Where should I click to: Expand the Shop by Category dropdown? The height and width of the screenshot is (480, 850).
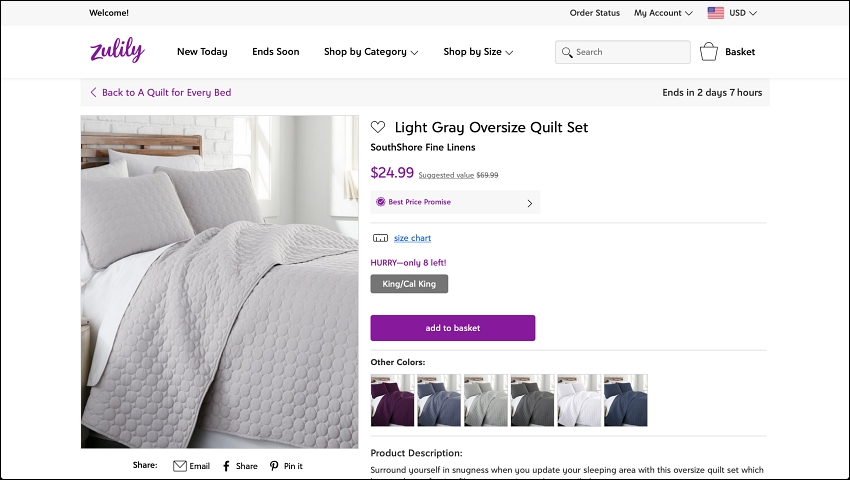pyautogui.click(x=371, y=52)
